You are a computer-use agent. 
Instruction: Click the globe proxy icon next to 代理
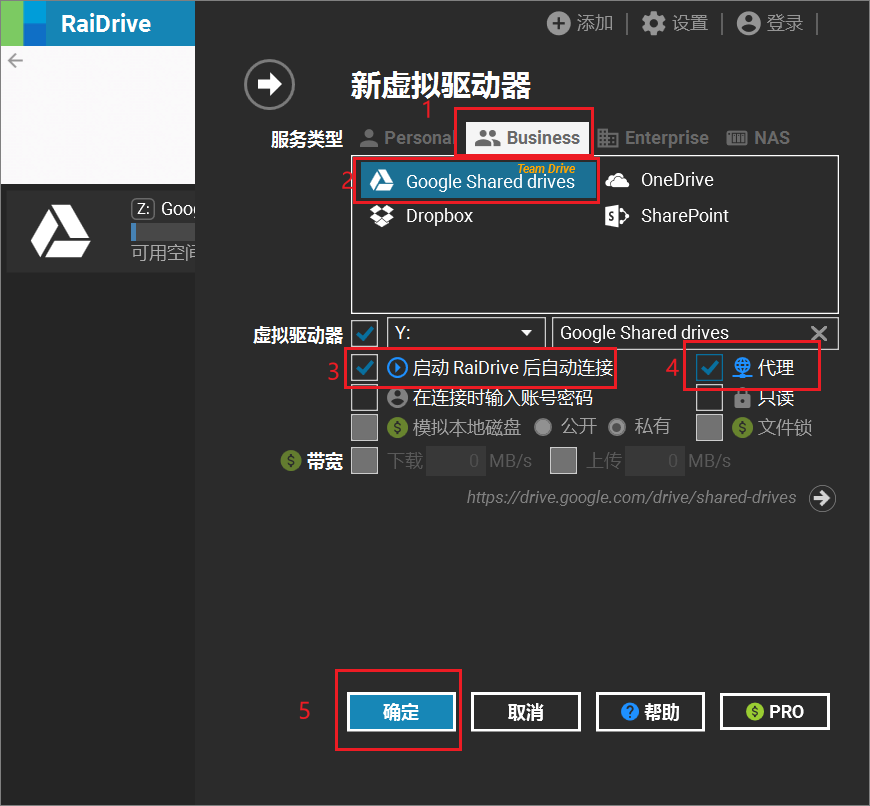[742, 367]
